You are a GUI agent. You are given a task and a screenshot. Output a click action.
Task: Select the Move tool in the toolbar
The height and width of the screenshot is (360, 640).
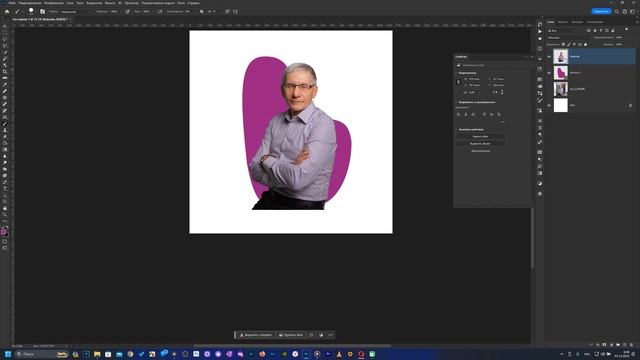coord(4,26)
